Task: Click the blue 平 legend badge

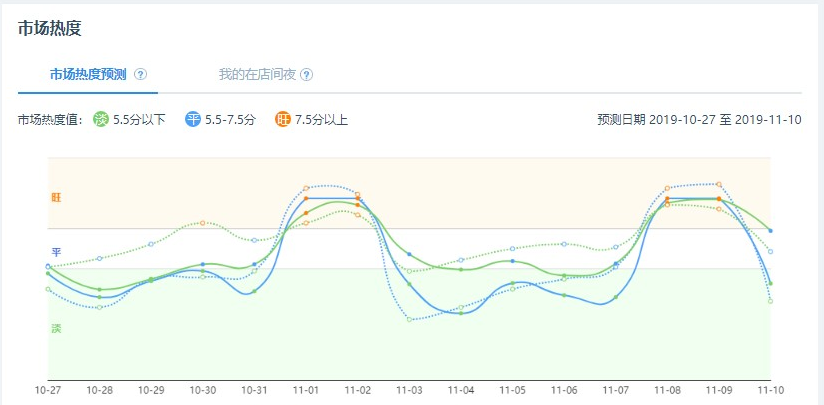Action: 193,120
